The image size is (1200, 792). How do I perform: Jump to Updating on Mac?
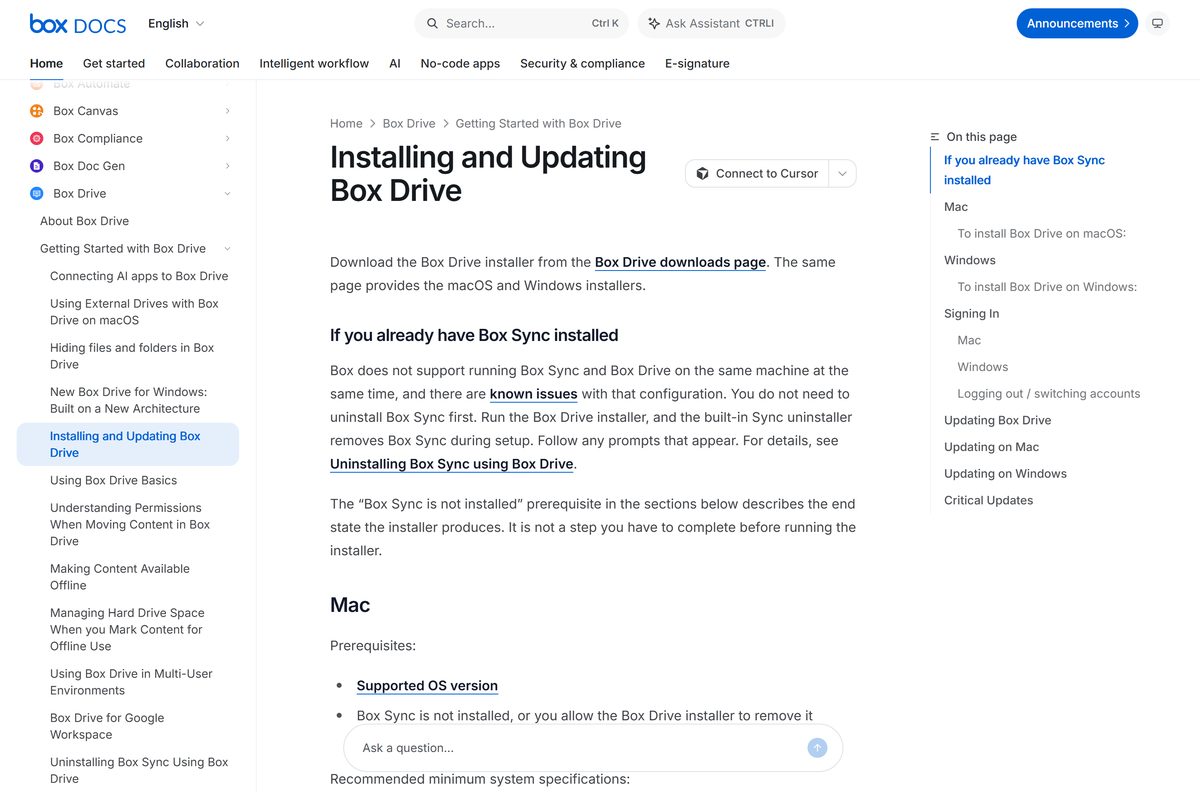pos(992,447)
